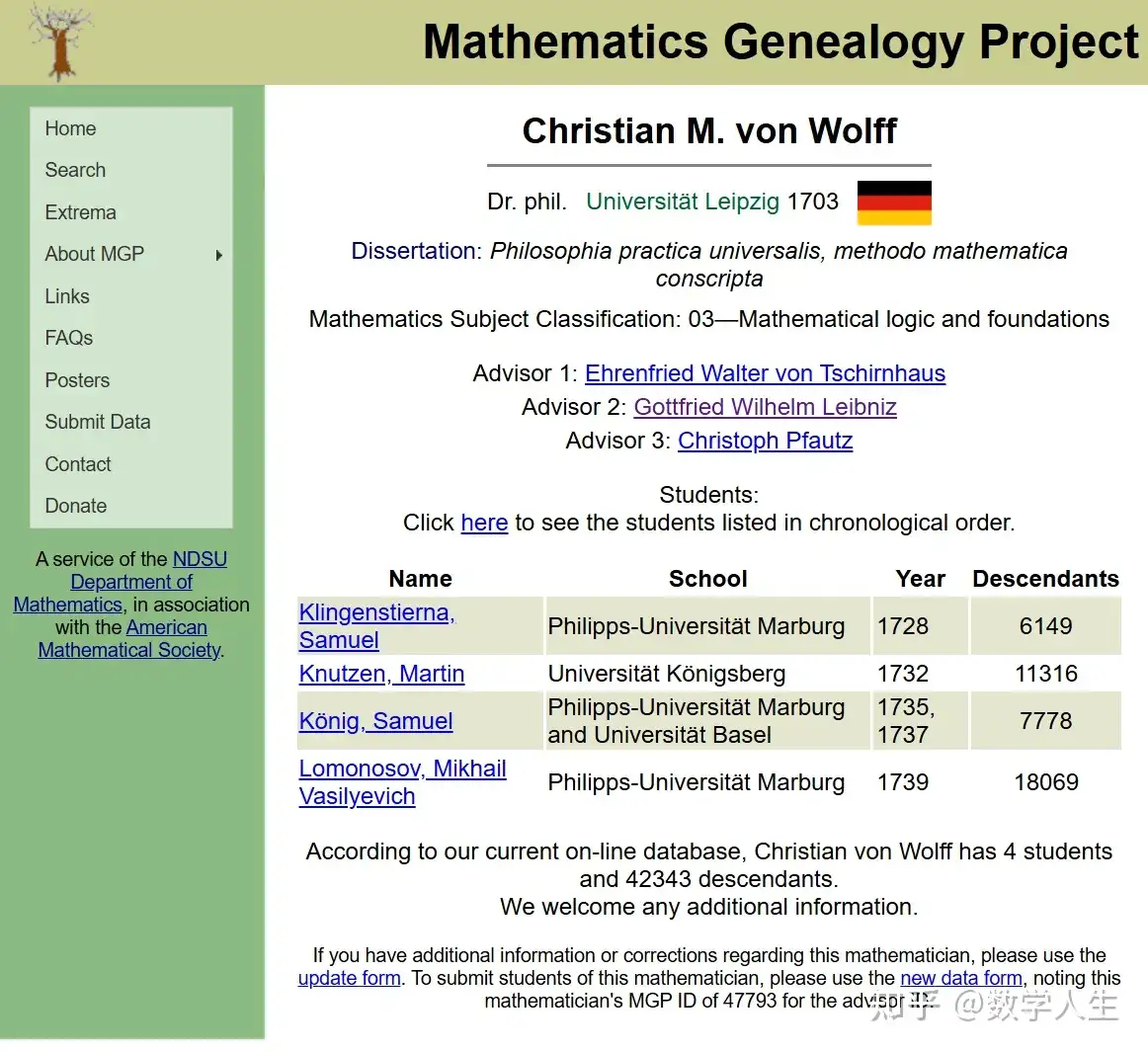Click the 1735, 1737 year cell
Image resolution: width=1148 pixels, height=1052 pixels.
921,721
